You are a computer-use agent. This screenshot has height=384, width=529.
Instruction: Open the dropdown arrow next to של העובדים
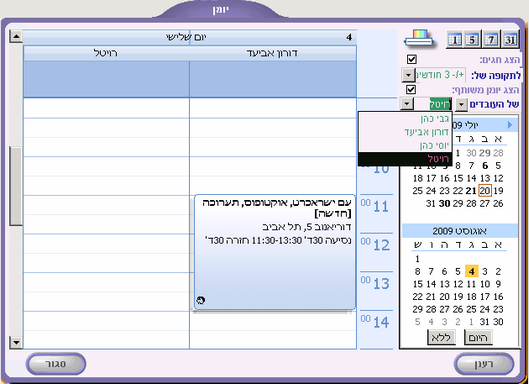[461, 105]
